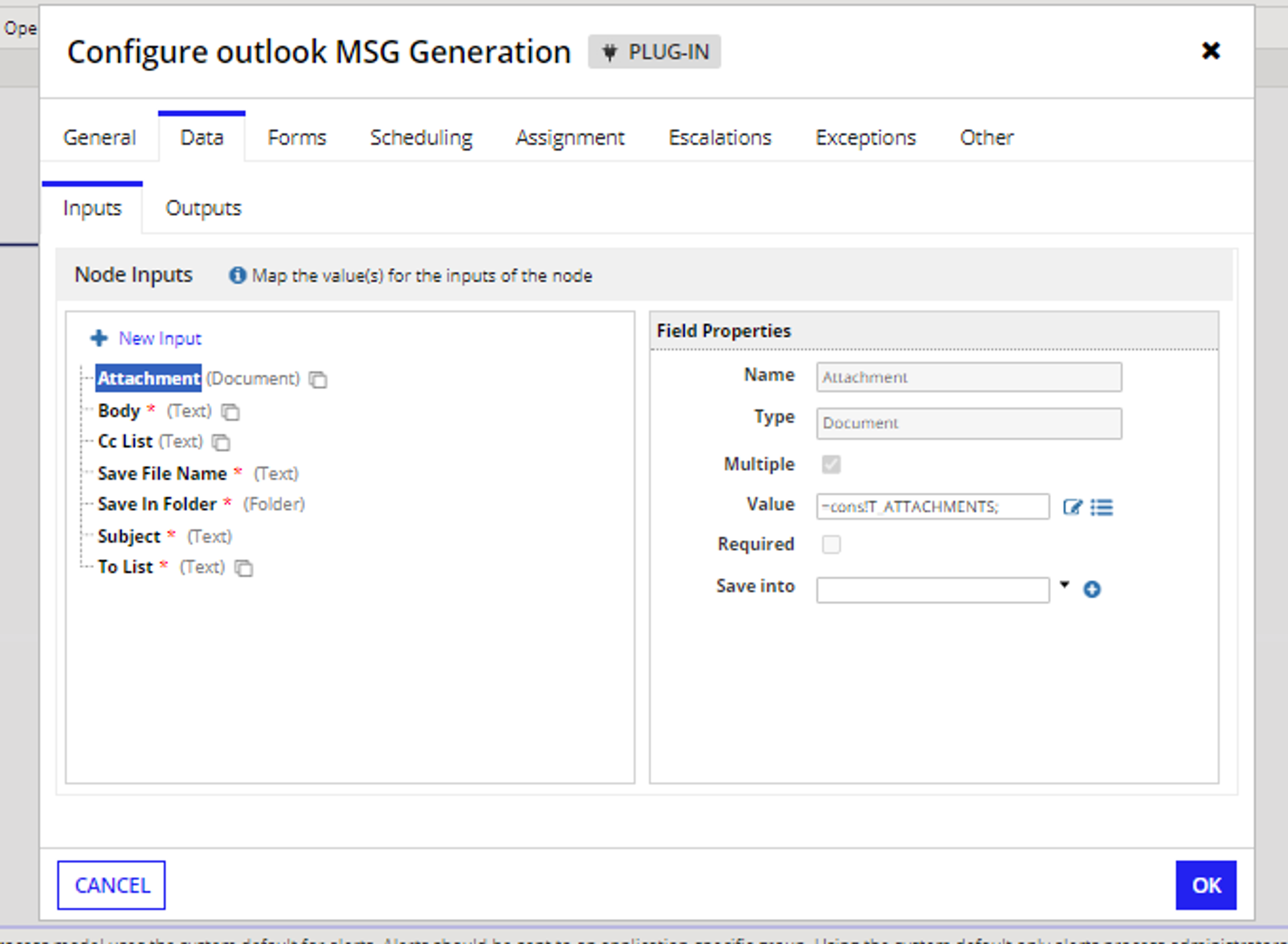Open the Save into dropdown arrow

[1065, 585]
